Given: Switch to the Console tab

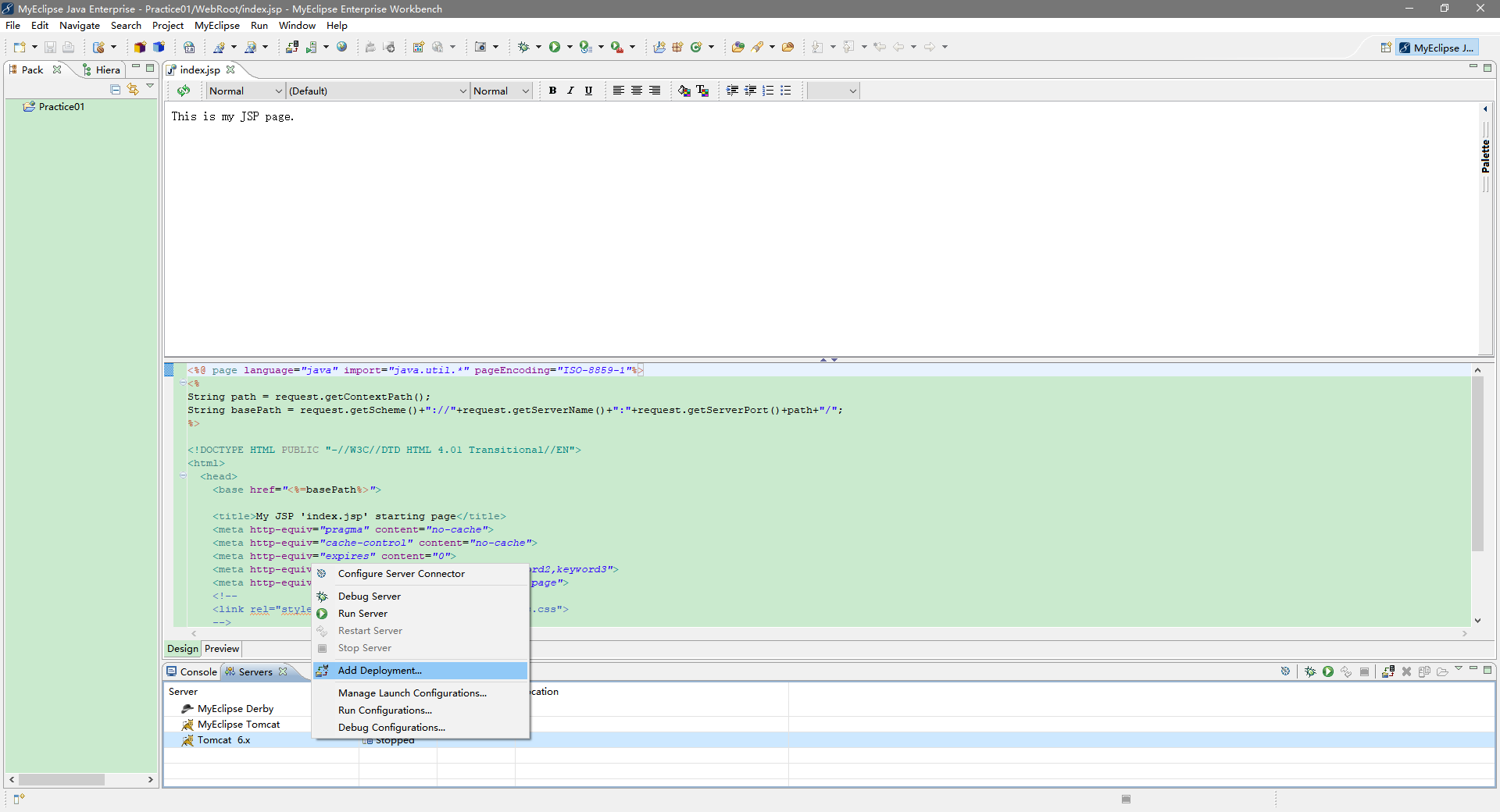Looking at the screenshot, I should pyautogui.click(x=191, y=671).
